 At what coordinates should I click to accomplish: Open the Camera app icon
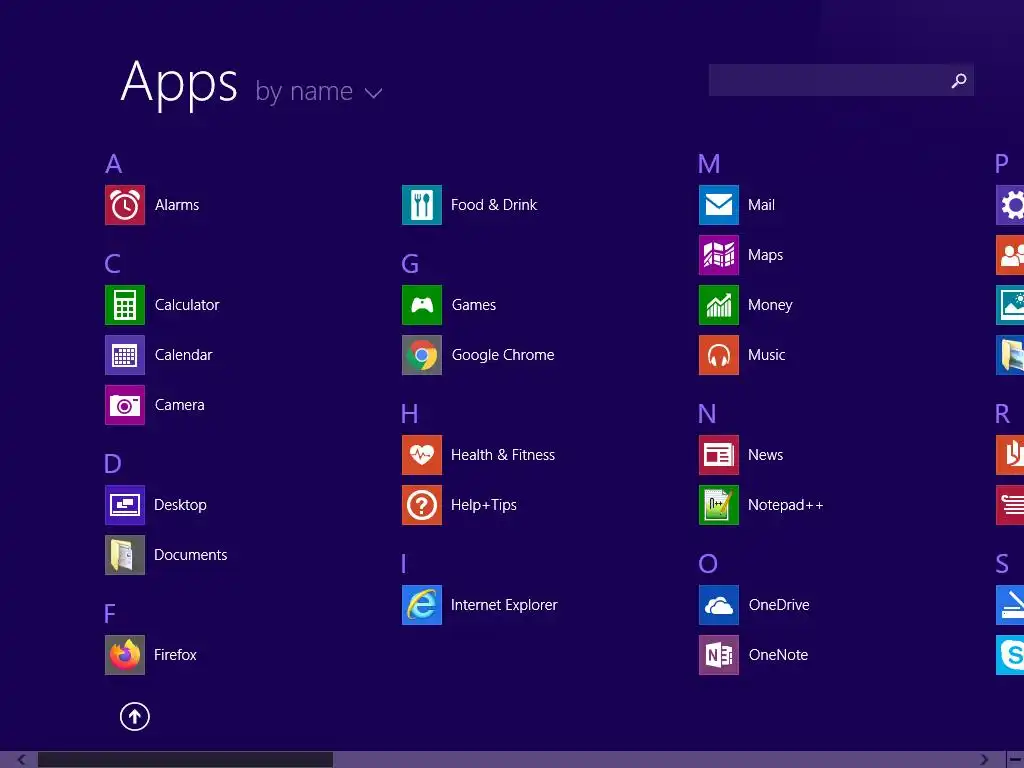point(125,405)
